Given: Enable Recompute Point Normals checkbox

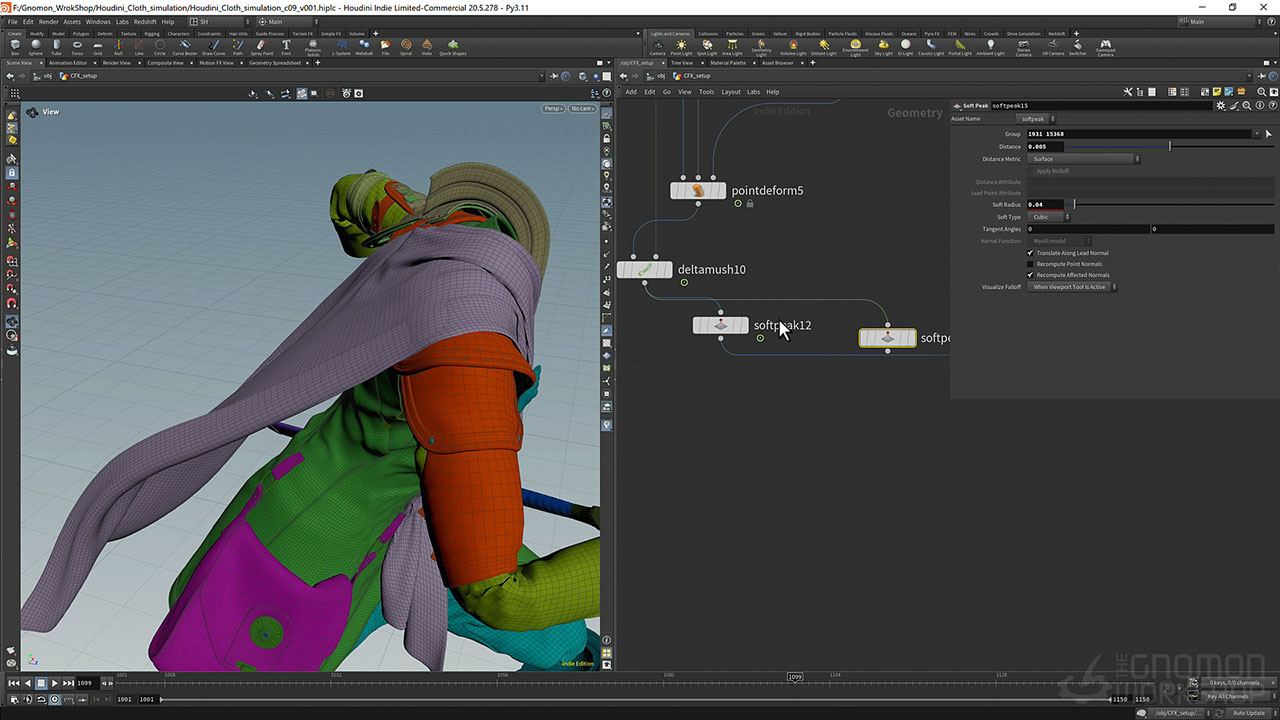Looking at the screenshot, I should (x=1031, y=264).
